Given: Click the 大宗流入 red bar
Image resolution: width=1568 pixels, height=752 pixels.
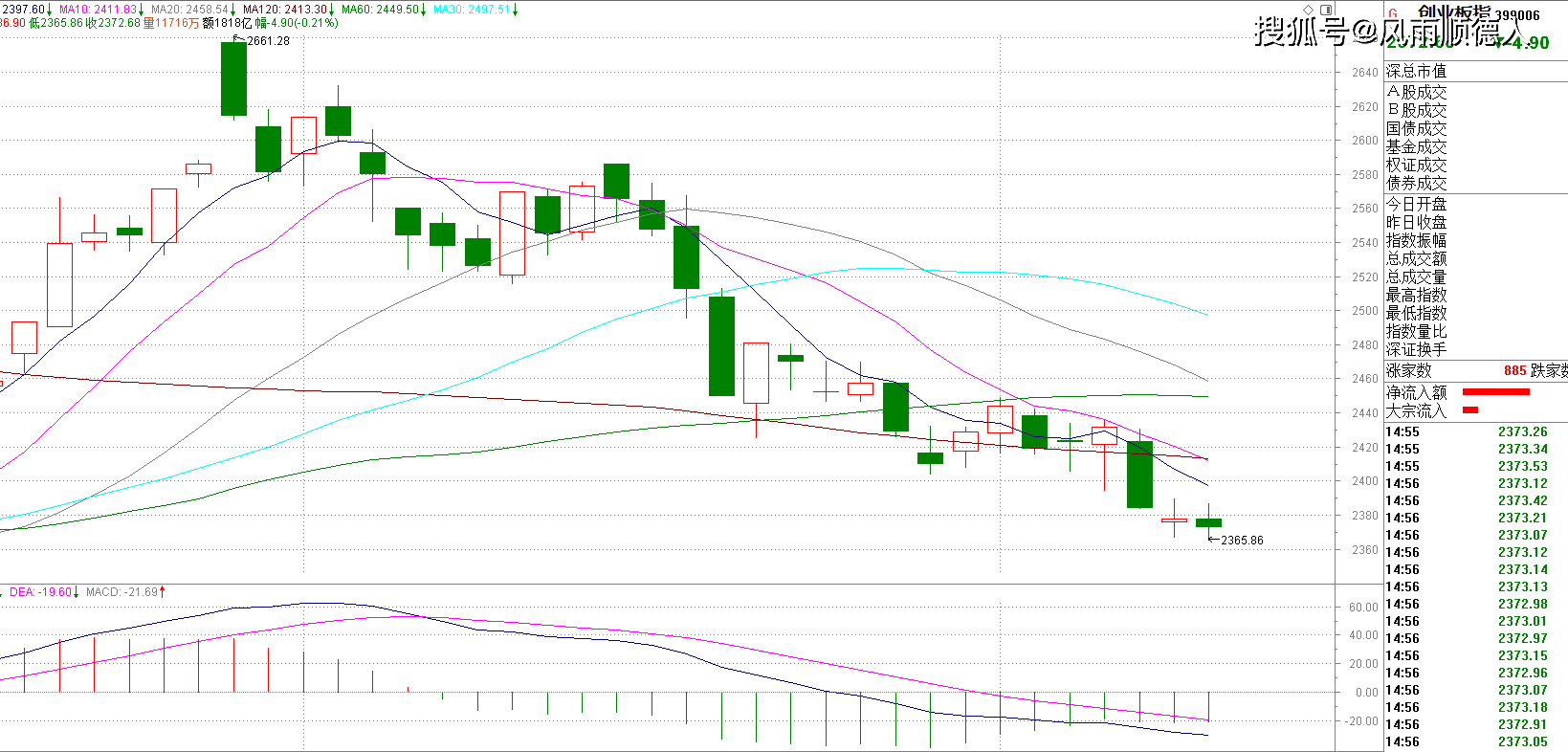Looking at the screenshot, I should [1470, 409].
